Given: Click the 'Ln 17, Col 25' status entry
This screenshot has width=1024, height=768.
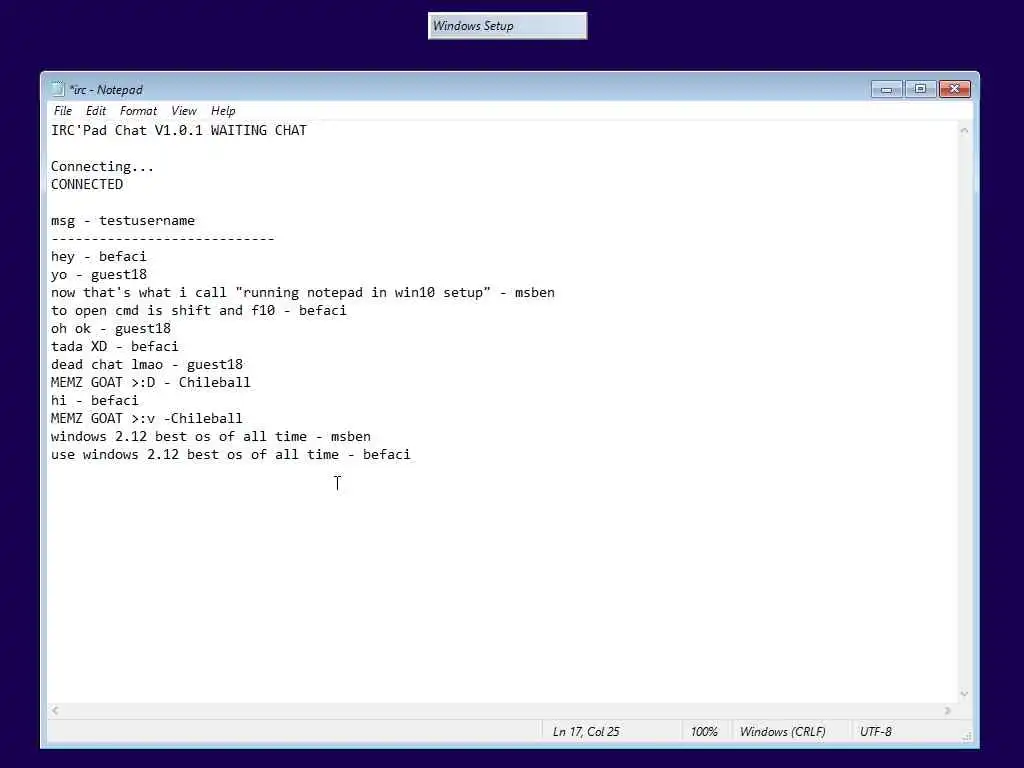Looking at the screenshot, I should tap(586, 731).
